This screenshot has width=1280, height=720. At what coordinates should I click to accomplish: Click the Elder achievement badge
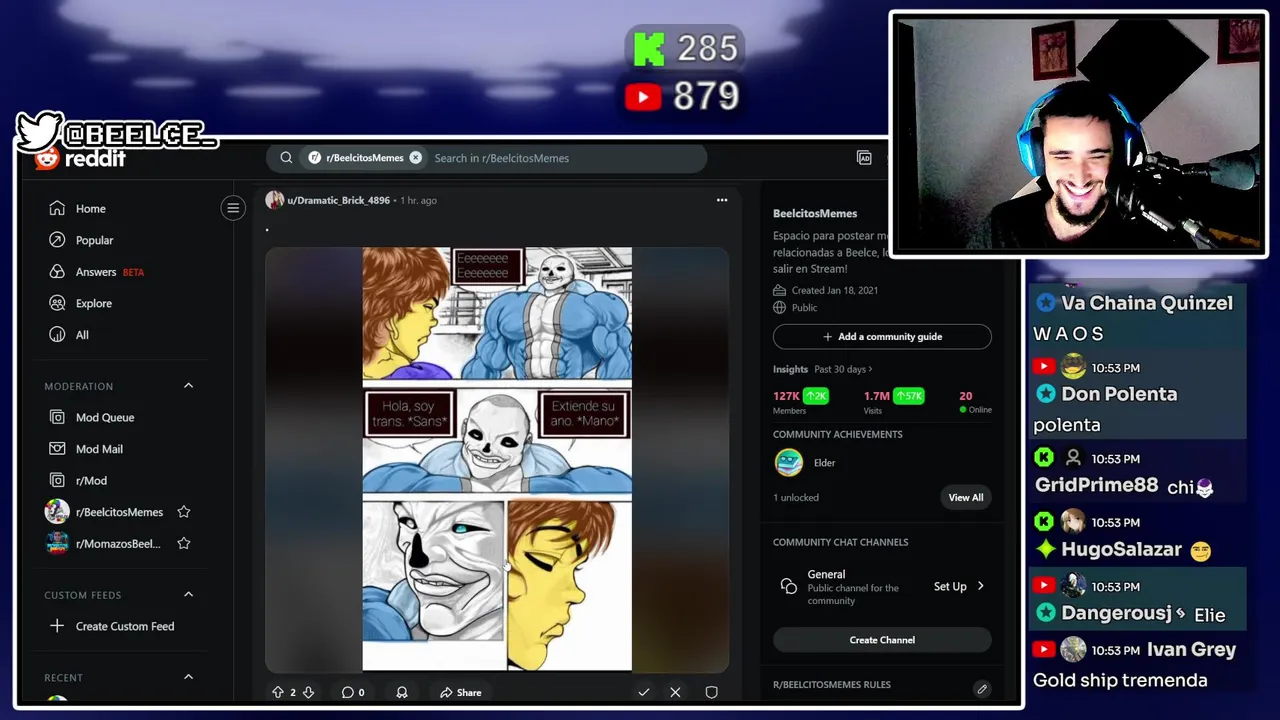point(789,463)
